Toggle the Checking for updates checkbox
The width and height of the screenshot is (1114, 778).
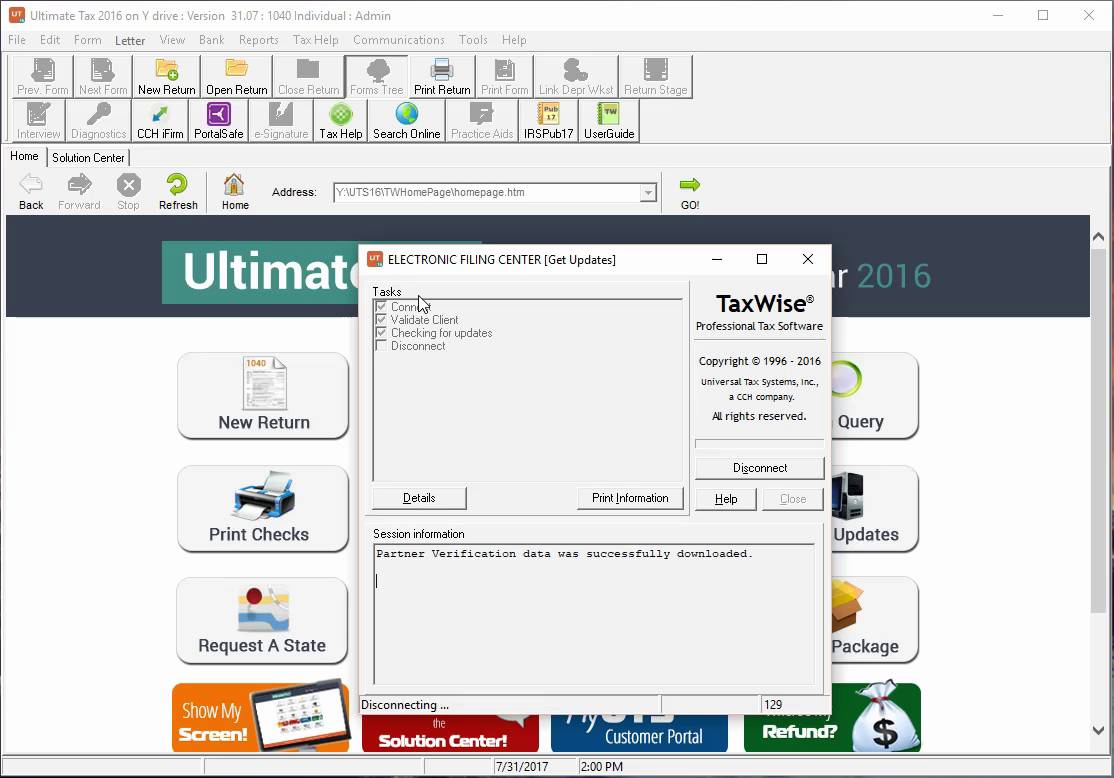click(x=382, y=333)
